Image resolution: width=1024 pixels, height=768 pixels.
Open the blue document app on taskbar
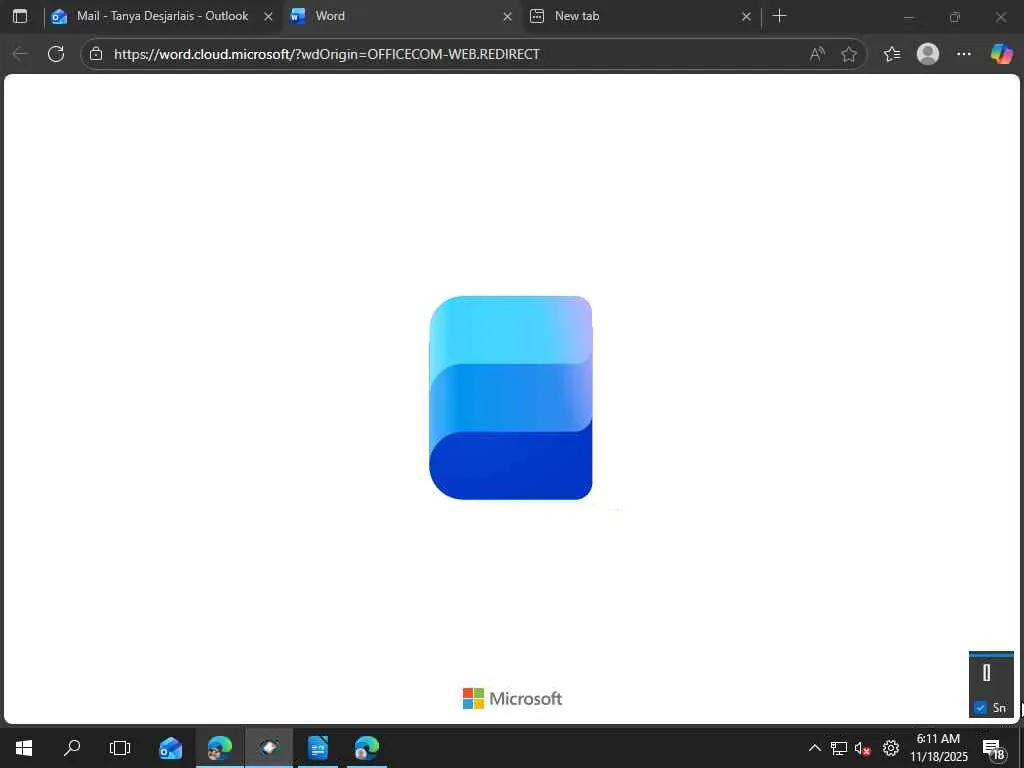pos(317,748)
